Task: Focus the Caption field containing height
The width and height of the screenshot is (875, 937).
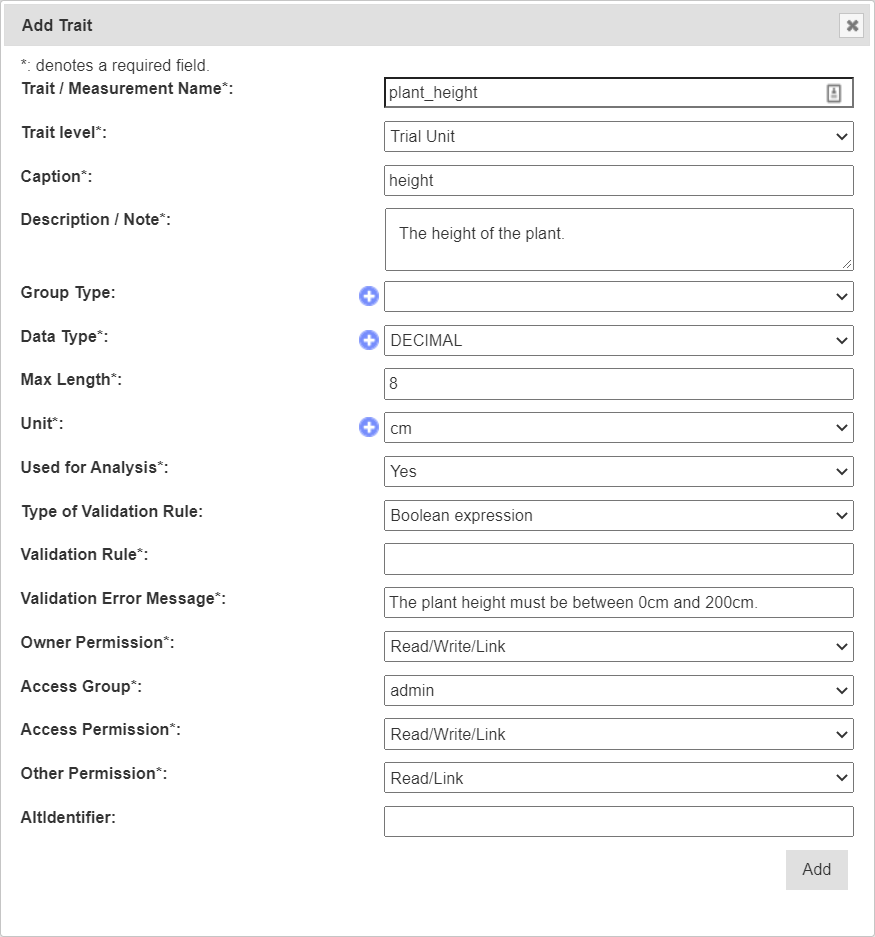Action: tap(618, 180)
